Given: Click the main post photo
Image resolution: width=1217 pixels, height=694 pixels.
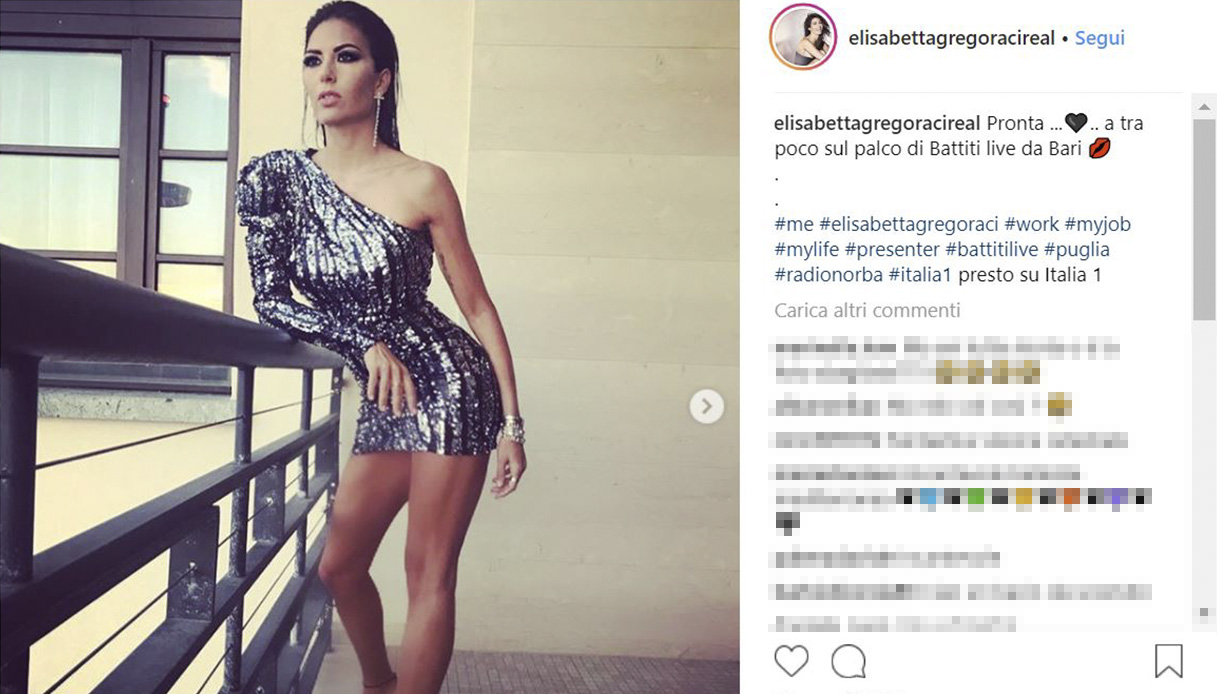Looking at the screenshot, I should coord(370,347).
